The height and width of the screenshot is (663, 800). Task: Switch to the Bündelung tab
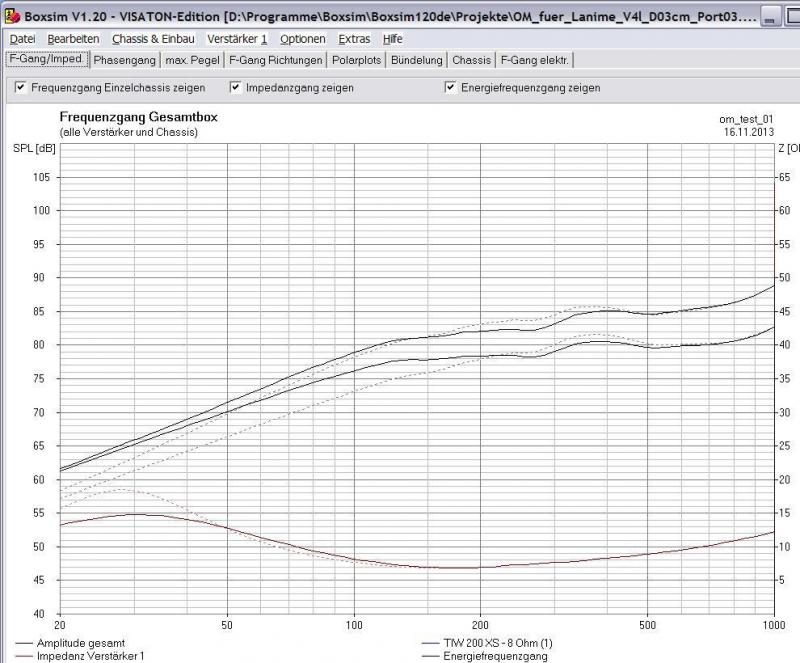[416, 60]
